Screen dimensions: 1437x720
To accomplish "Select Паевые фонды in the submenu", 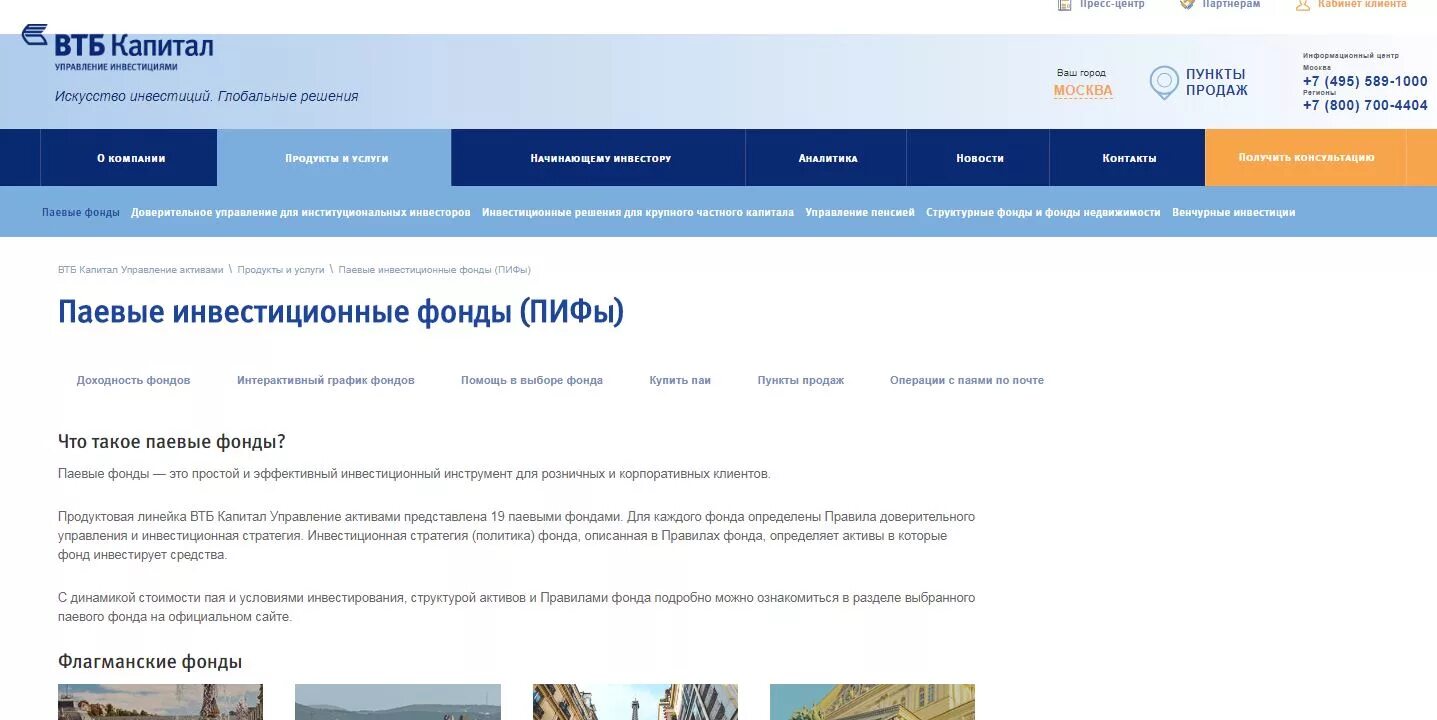I will (x=81, y=212).
